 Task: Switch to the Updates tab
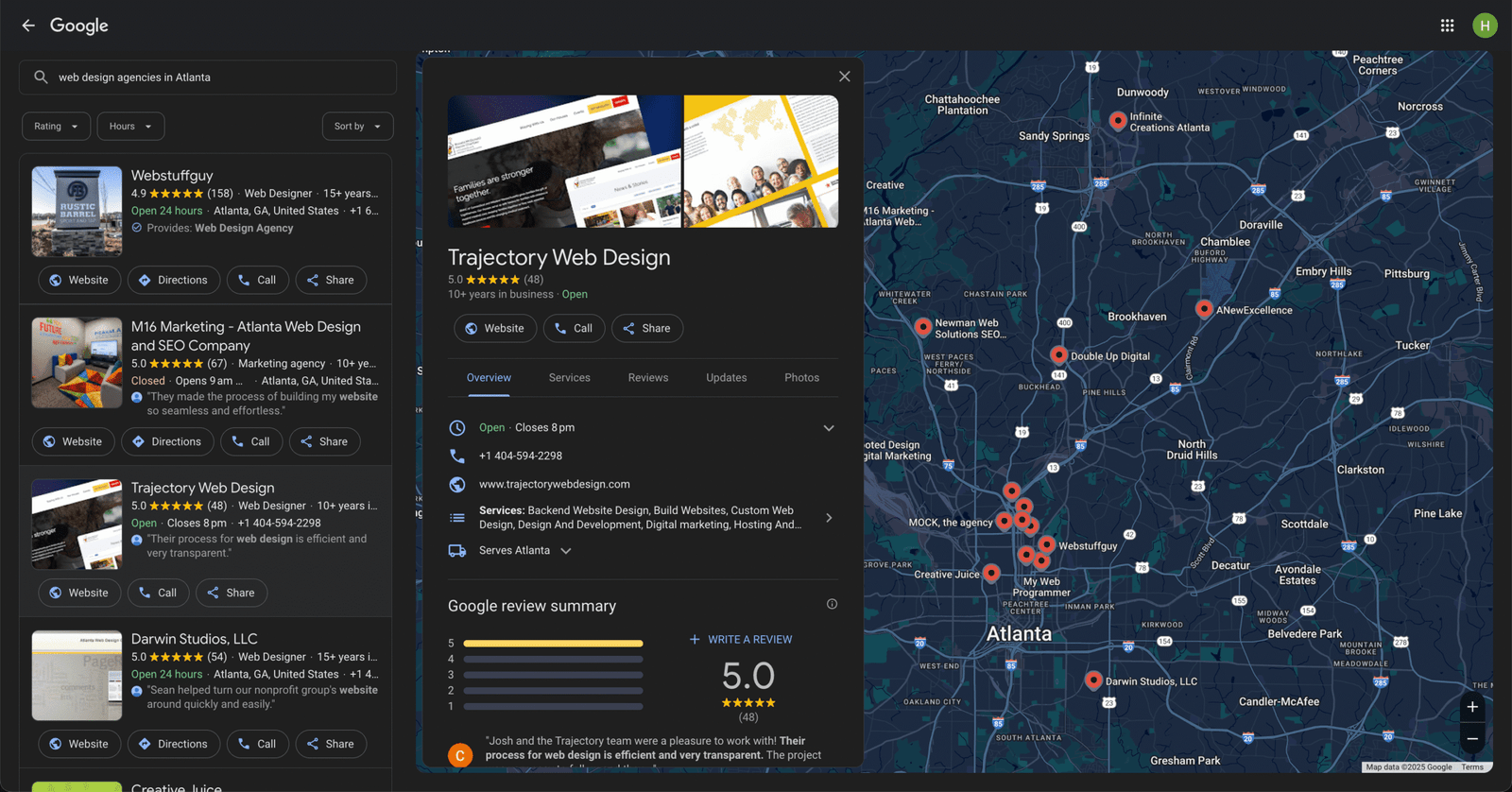[x=727, y=378]
